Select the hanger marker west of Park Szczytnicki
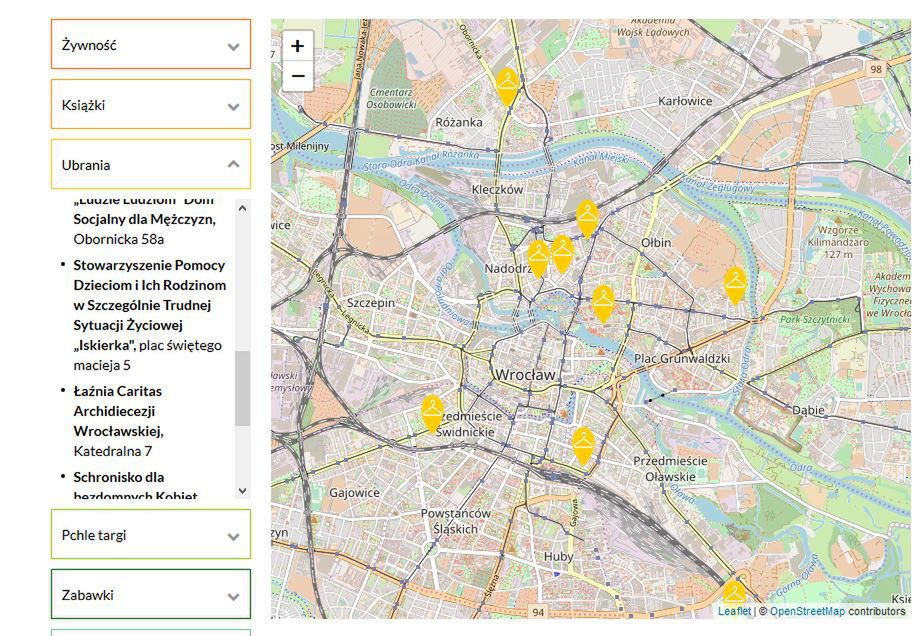The height and width of the screenshot is (636, 923). pos(735,285)
